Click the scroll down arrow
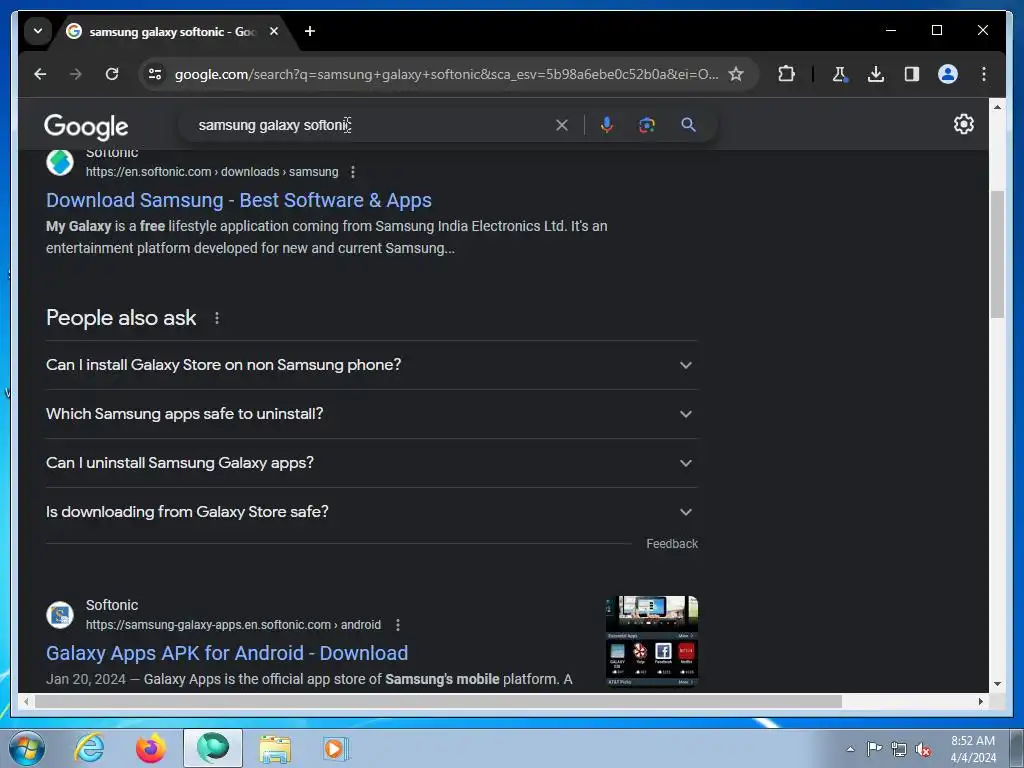Image resolution: width=1024 pixels, height=768 pixels. pyautogui.click(x=997, y=684)
